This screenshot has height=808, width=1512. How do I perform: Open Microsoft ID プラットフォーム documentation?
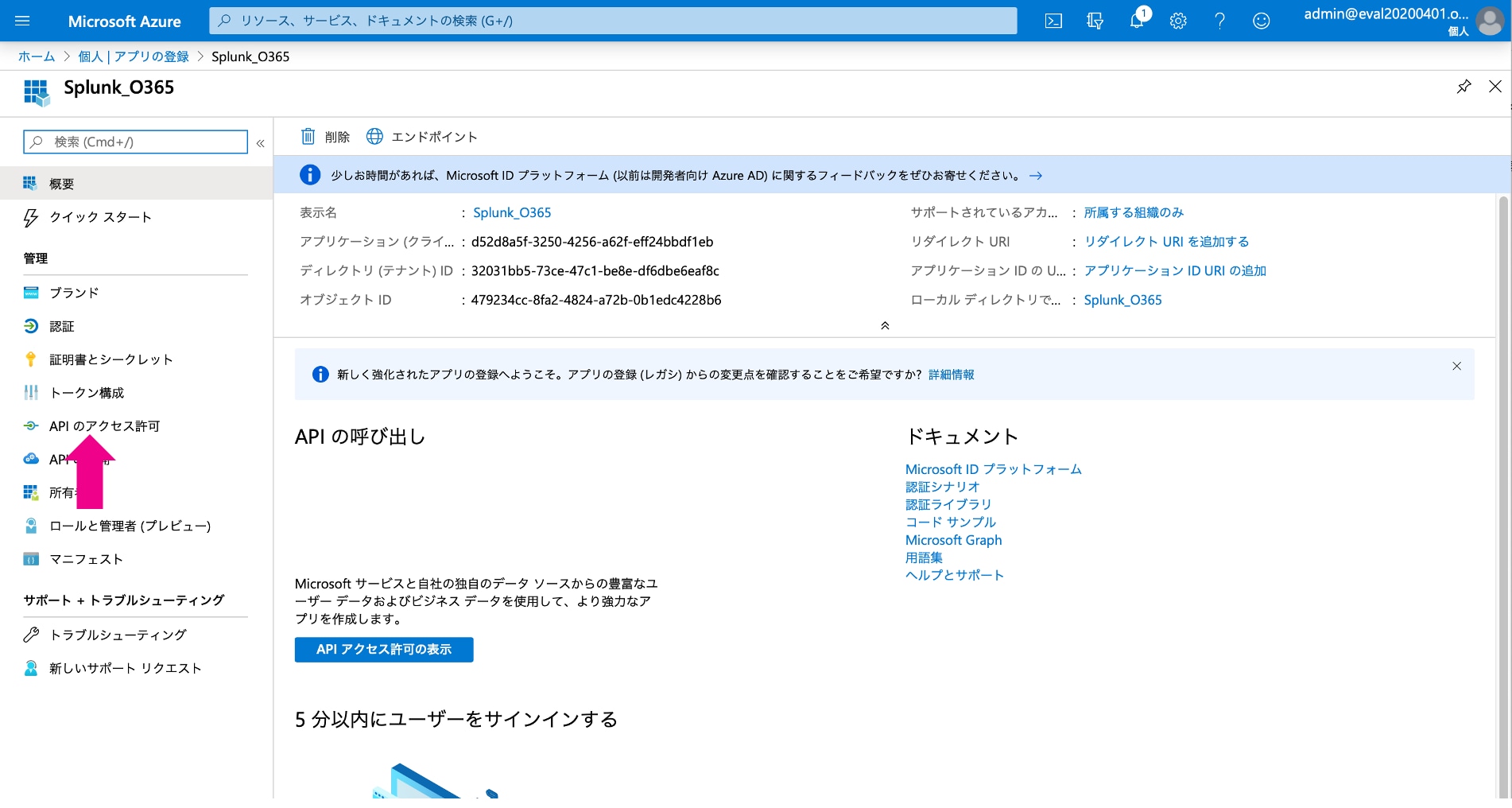point(993,469)
